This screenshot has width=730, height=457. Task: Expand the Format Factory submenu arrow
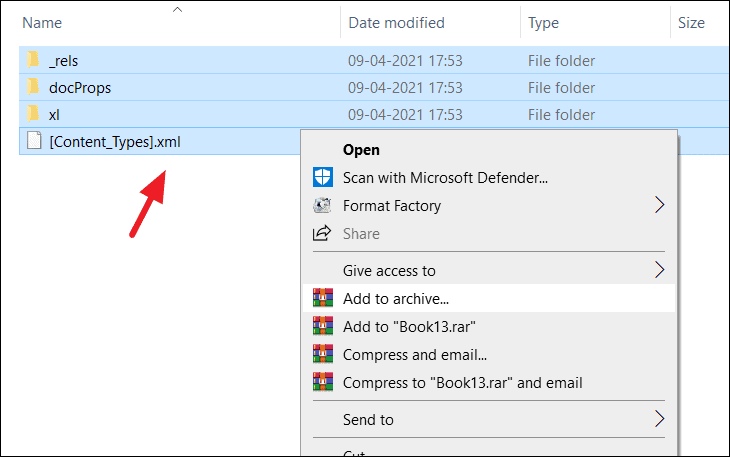659,205
